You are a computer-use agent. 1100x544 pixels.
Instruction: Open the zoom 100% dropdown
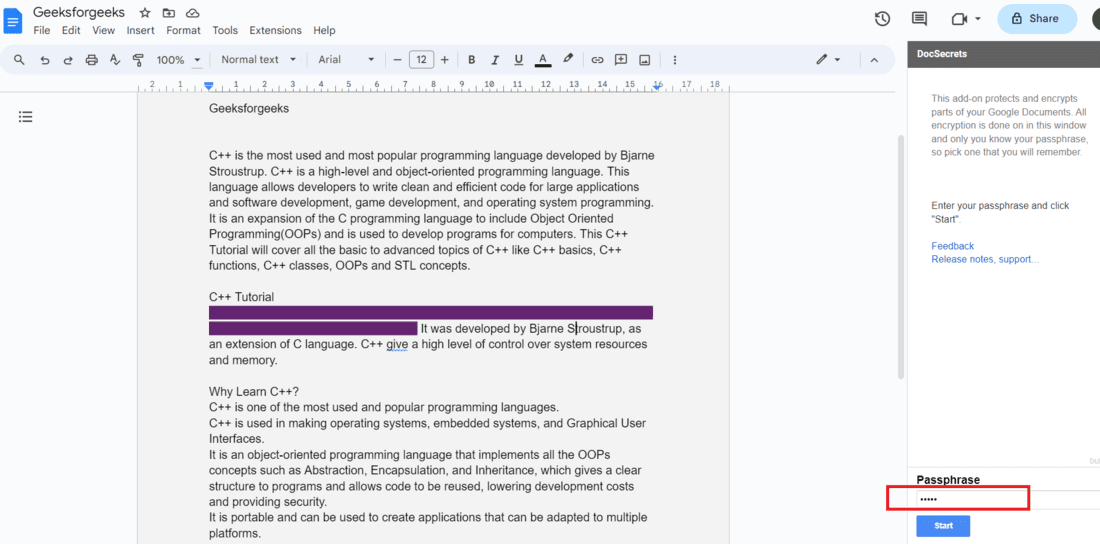tap(179, 60)
